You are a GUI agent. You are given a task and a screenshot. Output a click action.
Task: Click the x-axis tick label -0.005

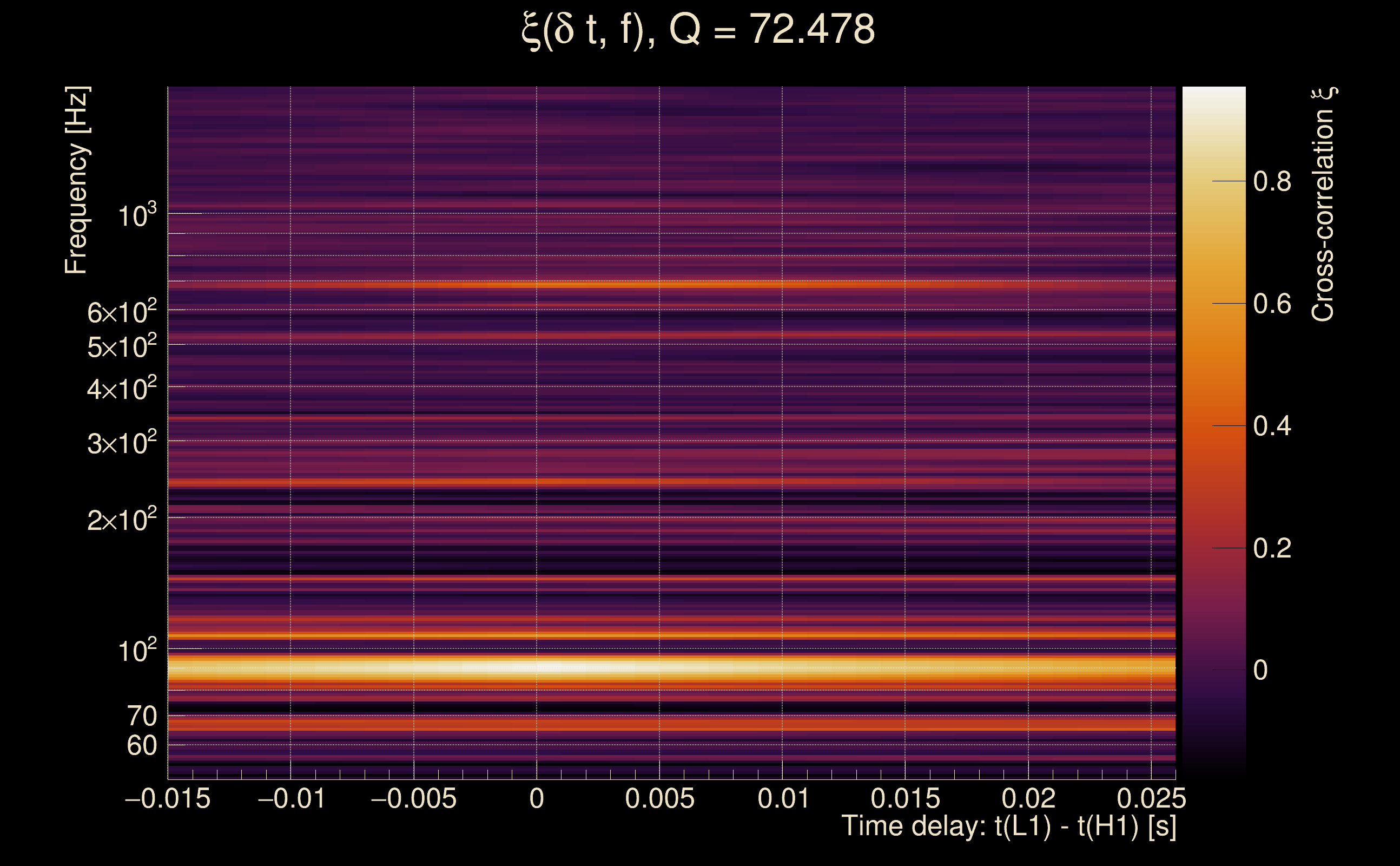pos(414,798)
